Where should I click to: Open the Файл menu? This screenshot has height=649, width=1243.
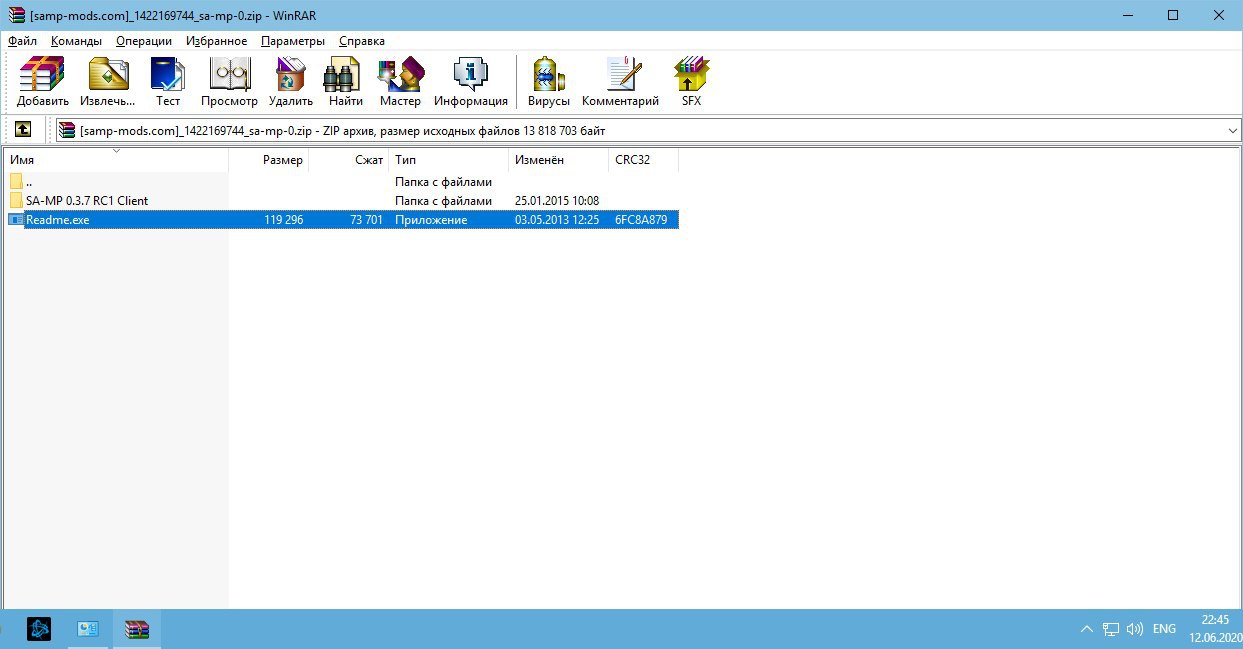click(22, 41)
